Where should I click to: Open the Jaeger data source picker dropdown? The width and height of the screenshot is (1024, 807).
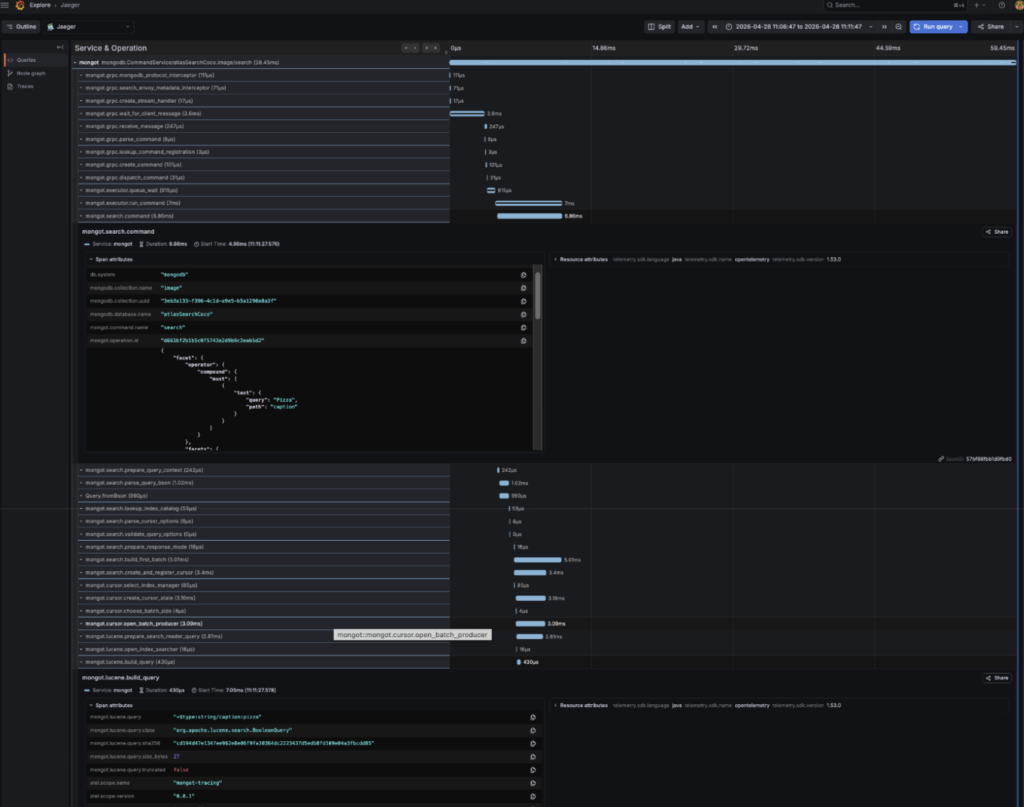click(x=89, y=27)
